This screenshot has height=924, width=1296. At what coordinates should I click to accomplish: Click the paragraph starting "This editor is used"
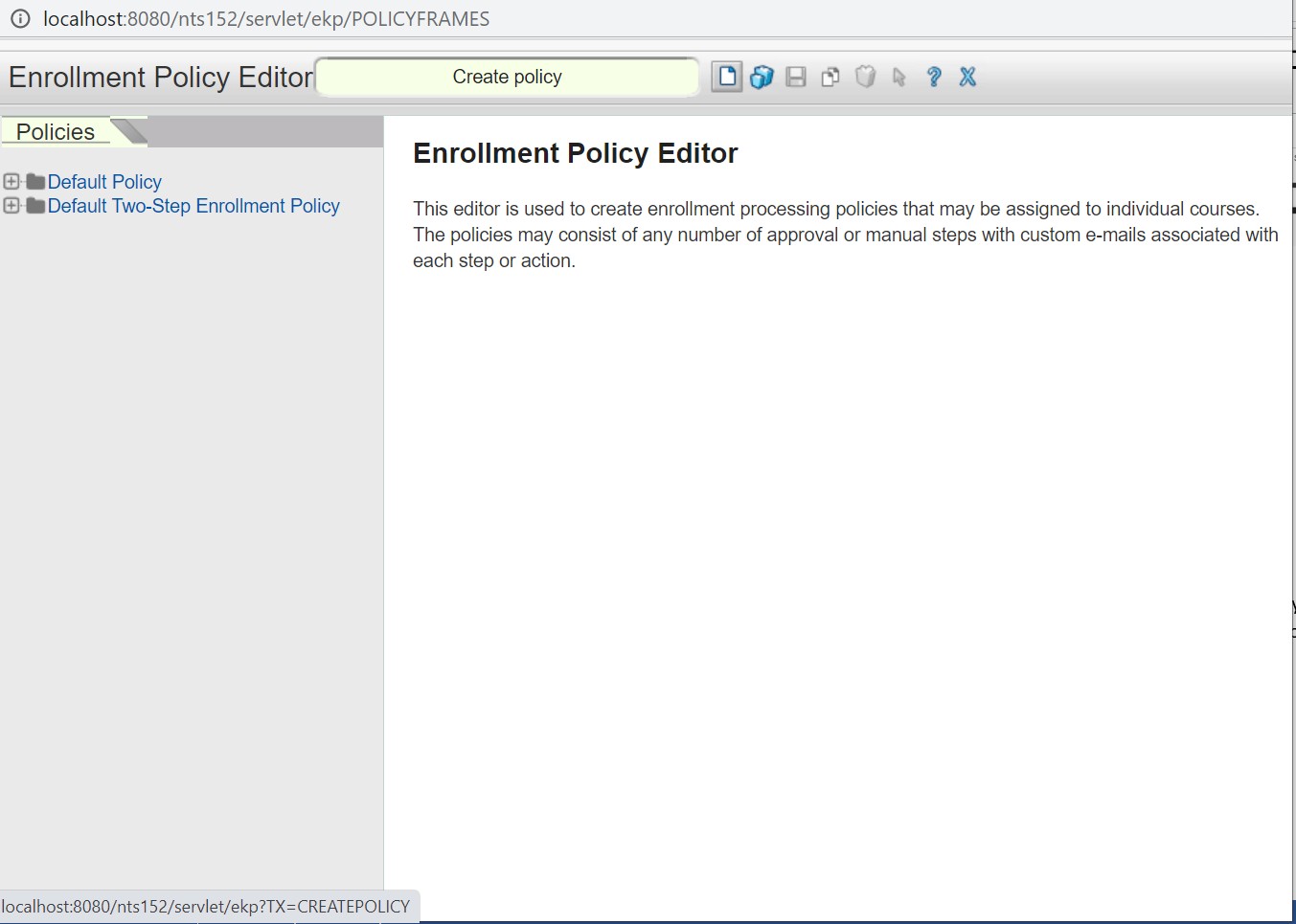(x=846, y=235)
